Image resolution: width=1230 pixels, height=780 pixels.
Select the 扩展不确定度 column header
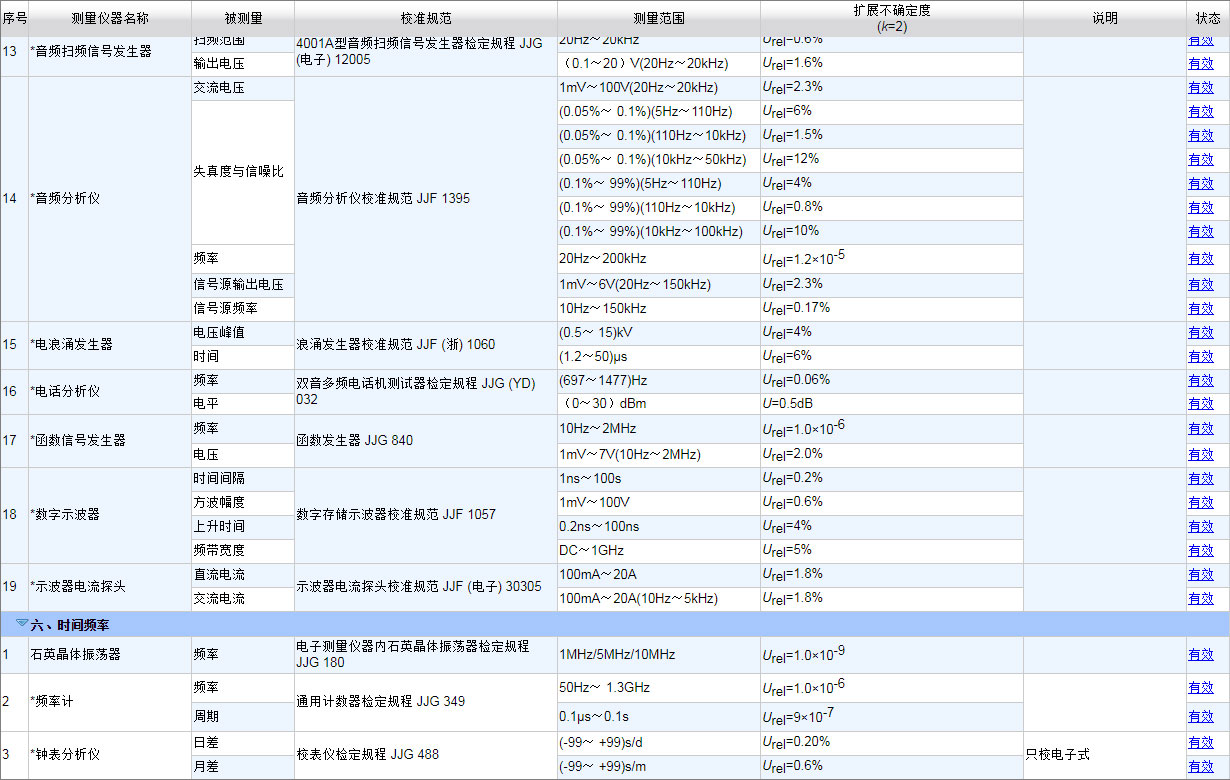[x=892, y=19]
